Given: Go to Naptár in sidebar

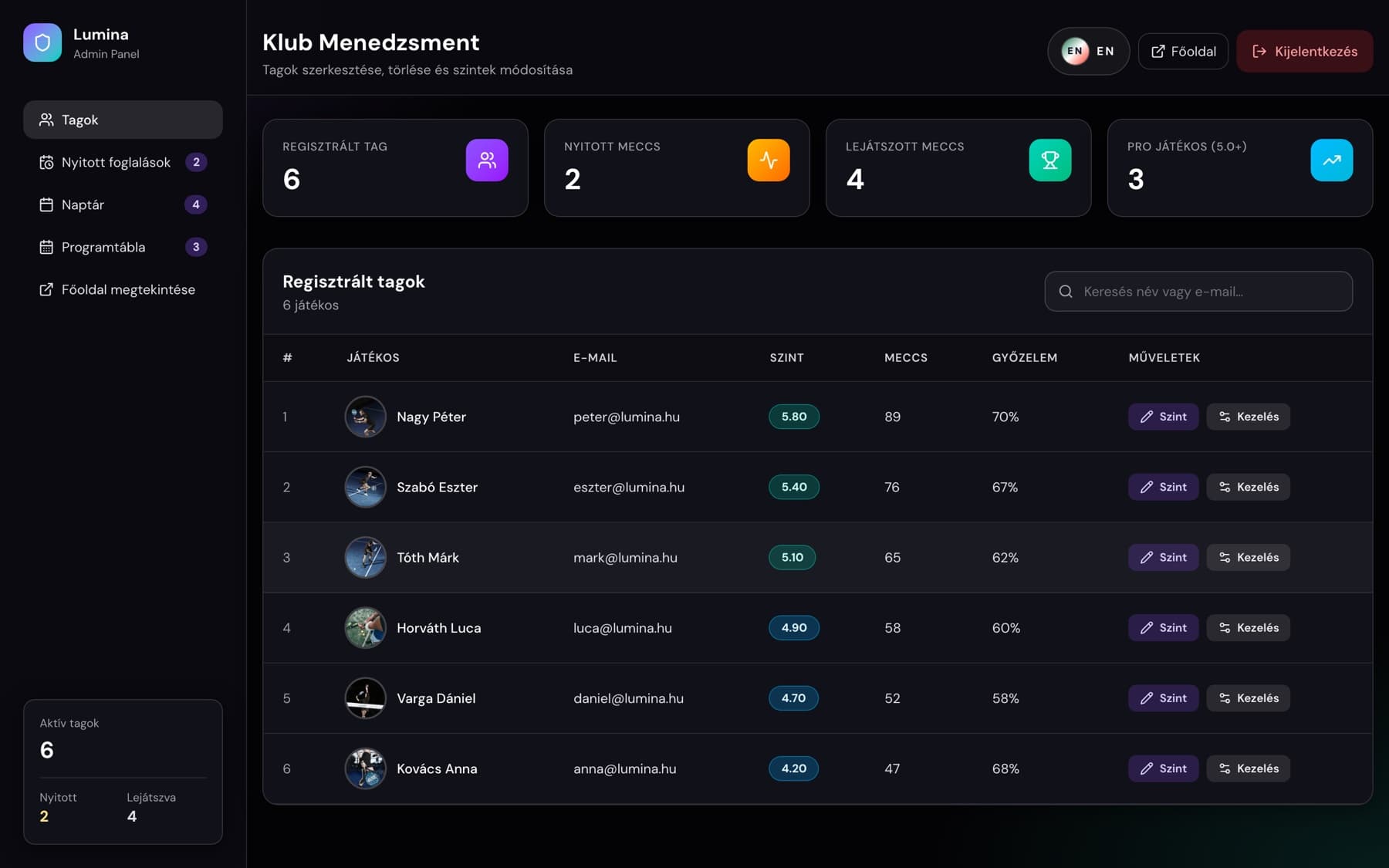Looking at the screenshot, I should [123, 204].
